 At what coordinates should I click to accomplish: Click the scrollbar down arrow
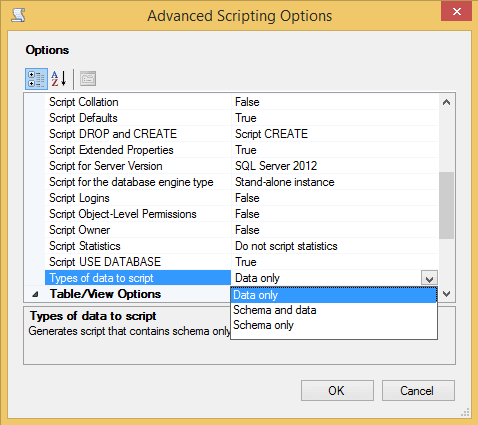[x=447, y=294]
